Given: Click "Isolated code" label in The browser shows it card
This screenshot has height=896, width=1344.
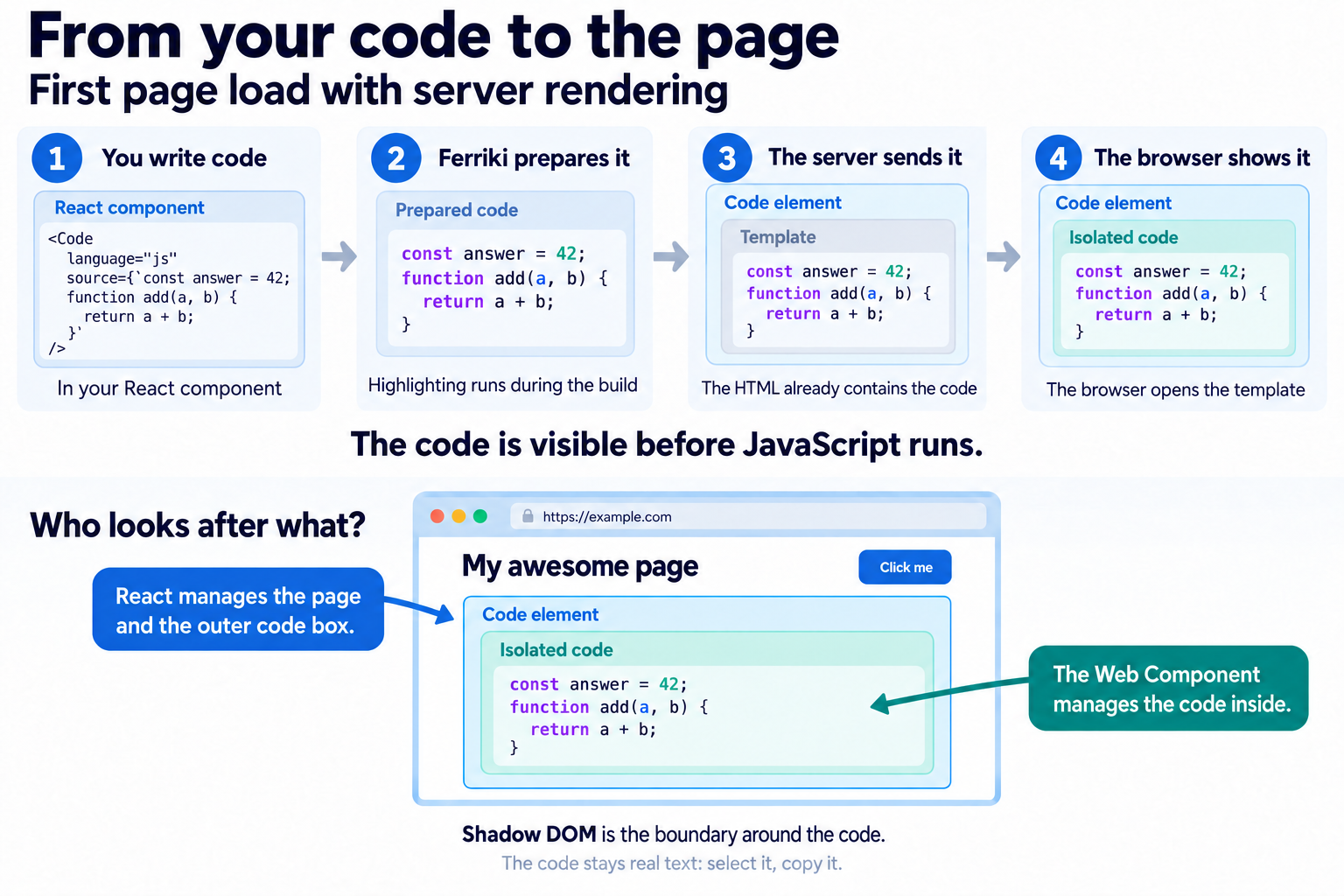Looking at the screenshot, I should point(1123,237).
